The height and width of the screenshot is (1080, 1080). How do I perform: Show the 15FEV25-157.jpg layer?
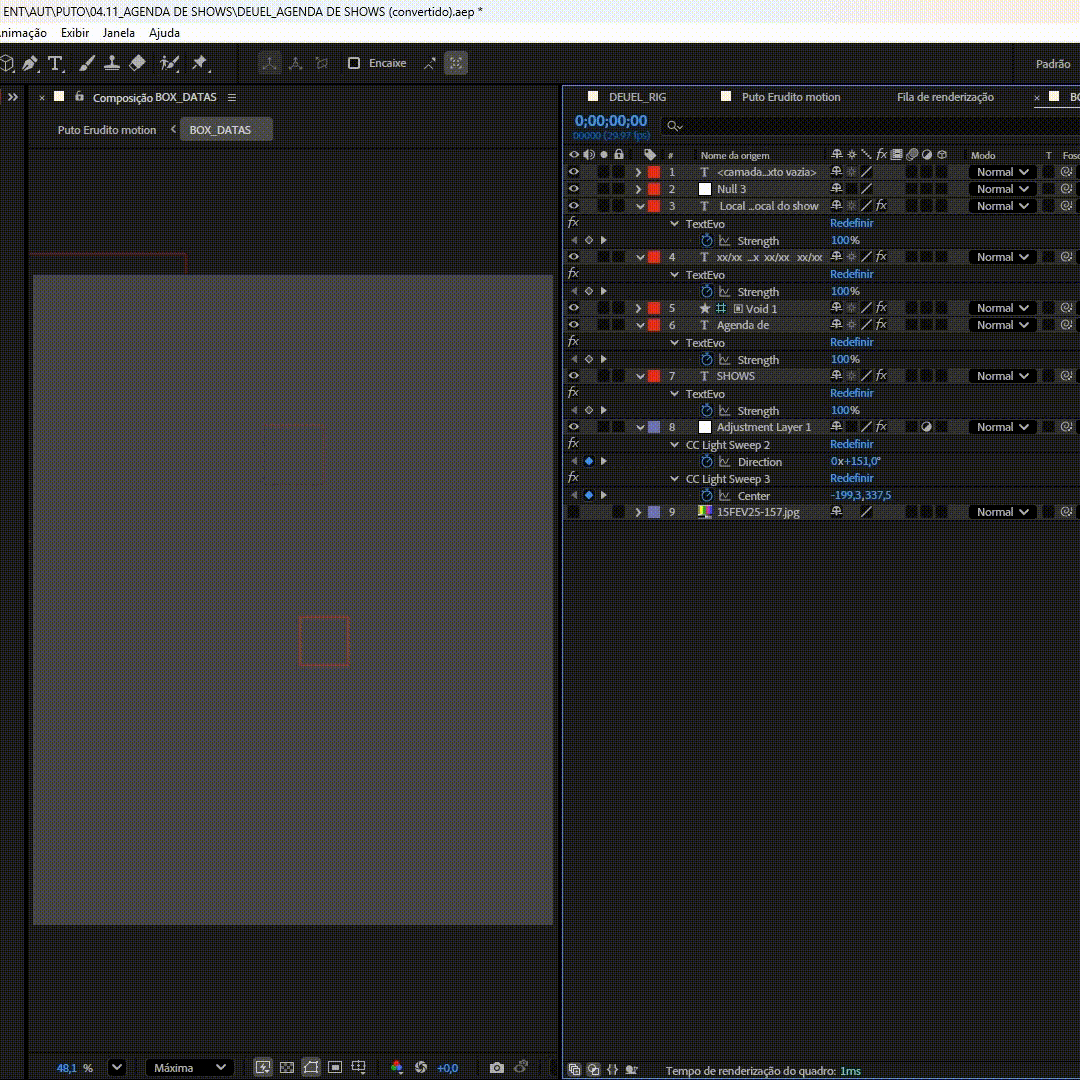573,512
